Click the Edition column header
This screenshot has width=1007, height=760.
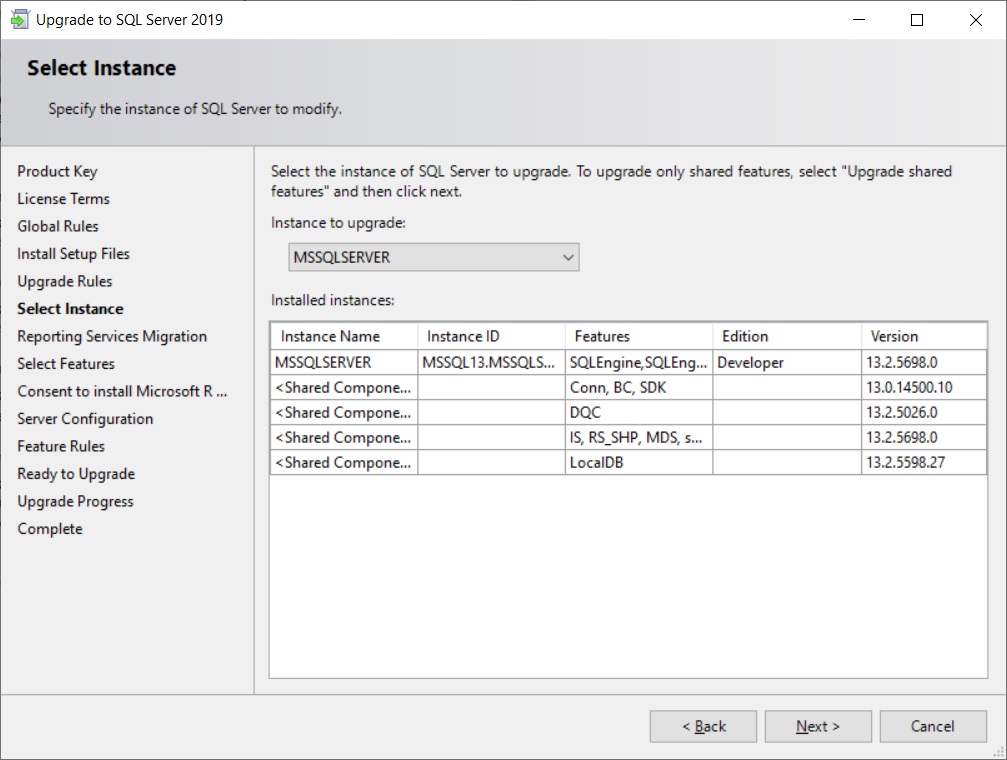[x=787, y=336]
